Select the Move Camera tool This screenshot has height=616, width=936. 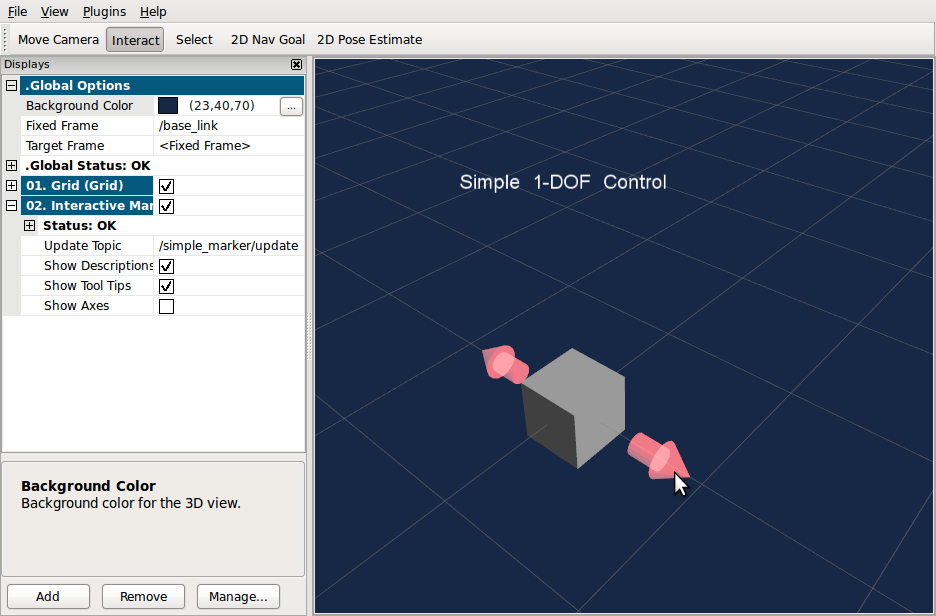pyautogui.click(x=58, y=40)
